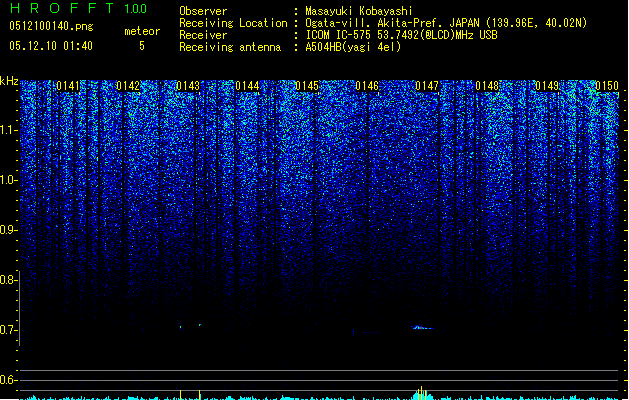Click observer name Masayuki Kobayashi
This screenshot has height=400, width=629.
coord(359,11)
